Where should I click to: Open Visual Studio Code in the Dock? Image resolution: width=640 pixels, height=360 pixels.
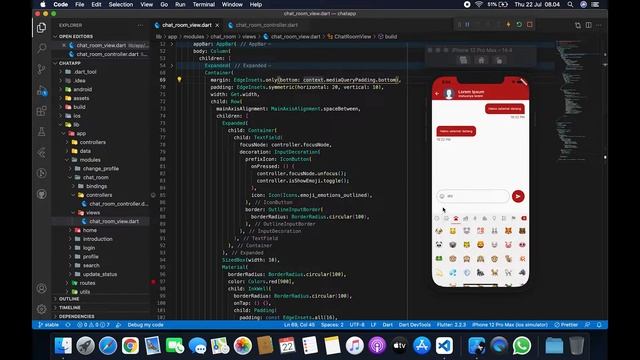point(444,346)
